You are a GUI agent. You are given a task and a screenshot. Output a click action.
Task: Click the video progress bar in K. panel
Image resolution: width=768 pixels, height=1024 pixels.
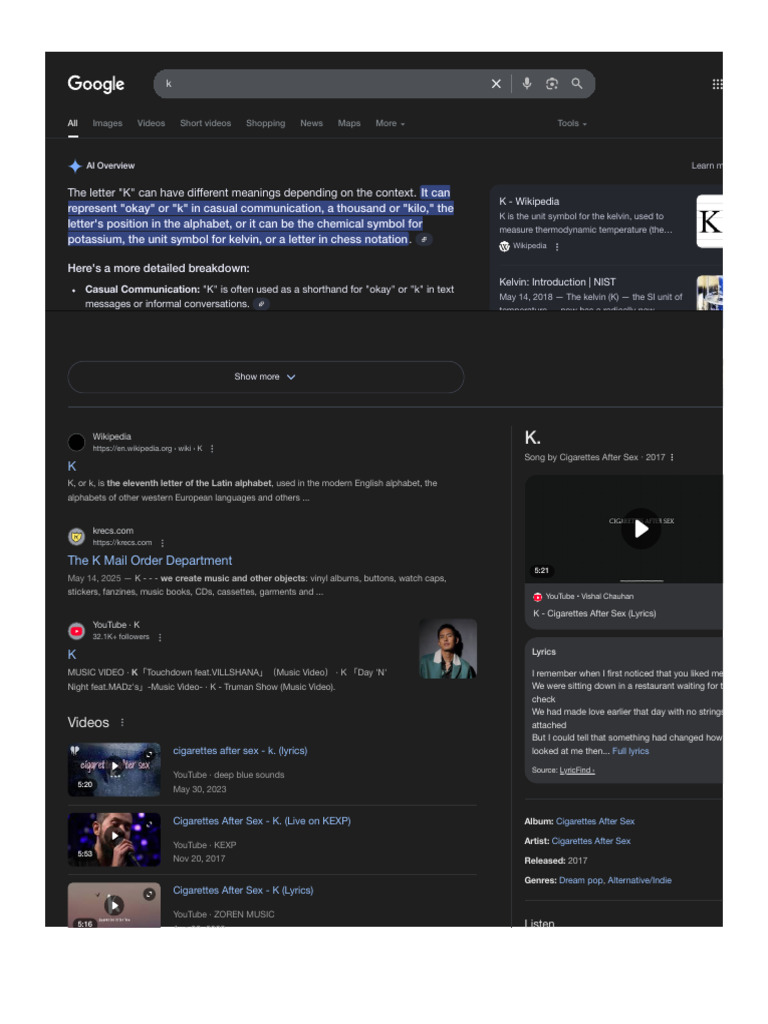(x=642, y=581)
